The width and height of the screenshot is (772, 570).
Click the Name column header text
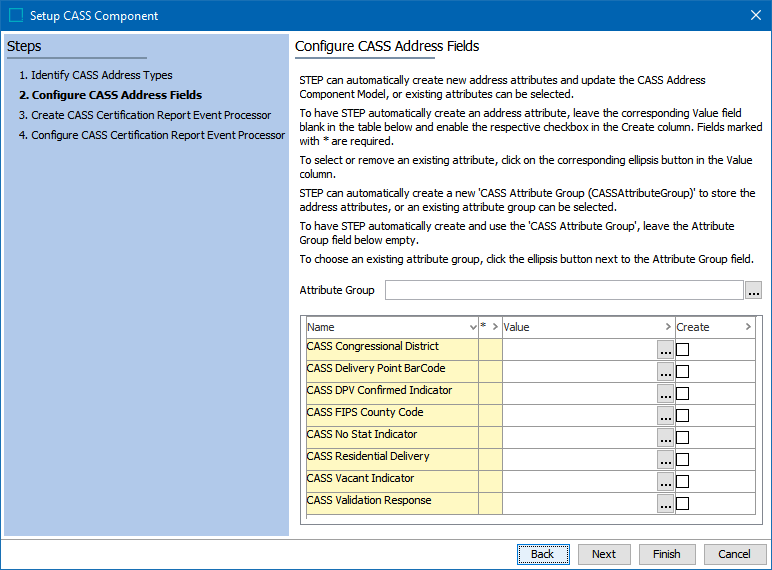tap(321, 327)
